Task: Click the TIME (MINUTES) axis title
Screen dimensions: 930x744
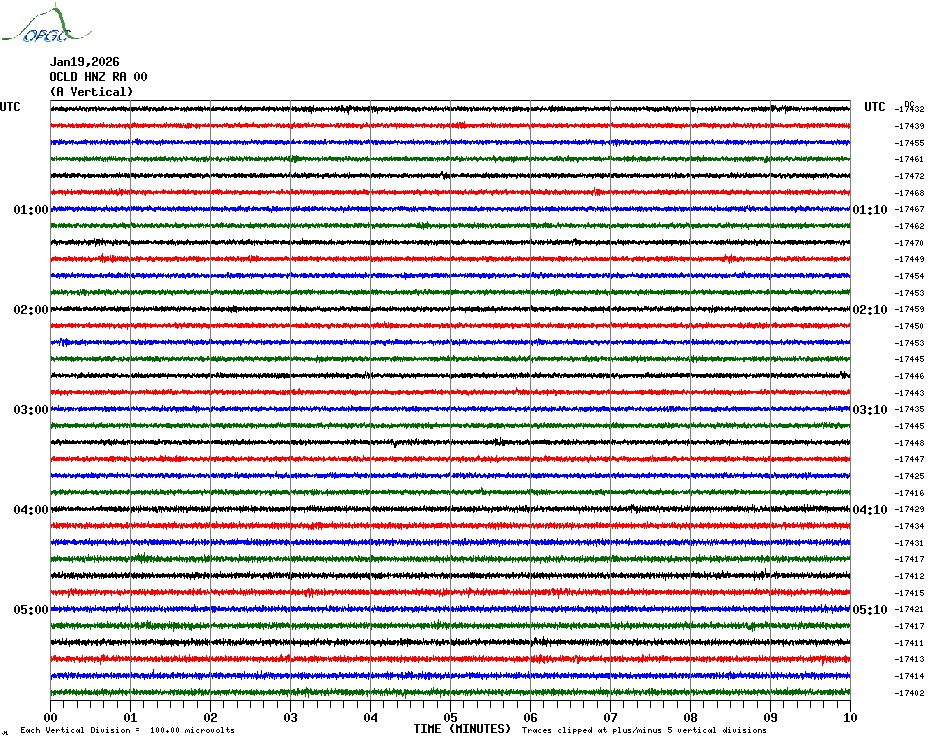Action: pyautogui.click(x=462, y=729)
